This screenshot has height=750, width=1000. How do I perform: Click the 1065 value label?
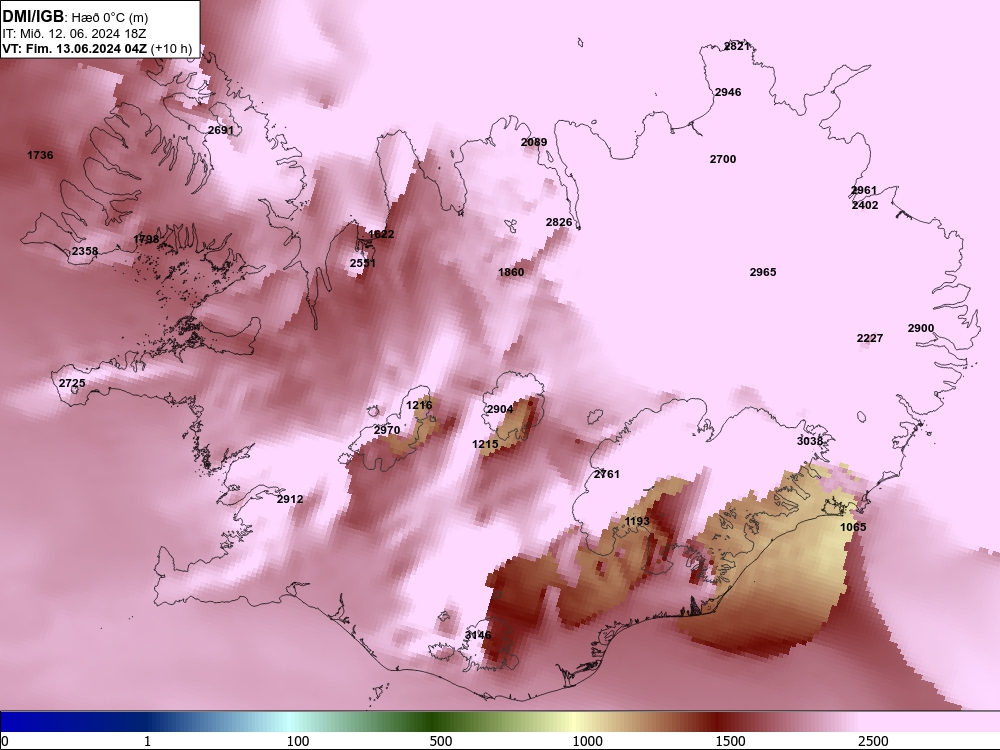click(853, 527)
